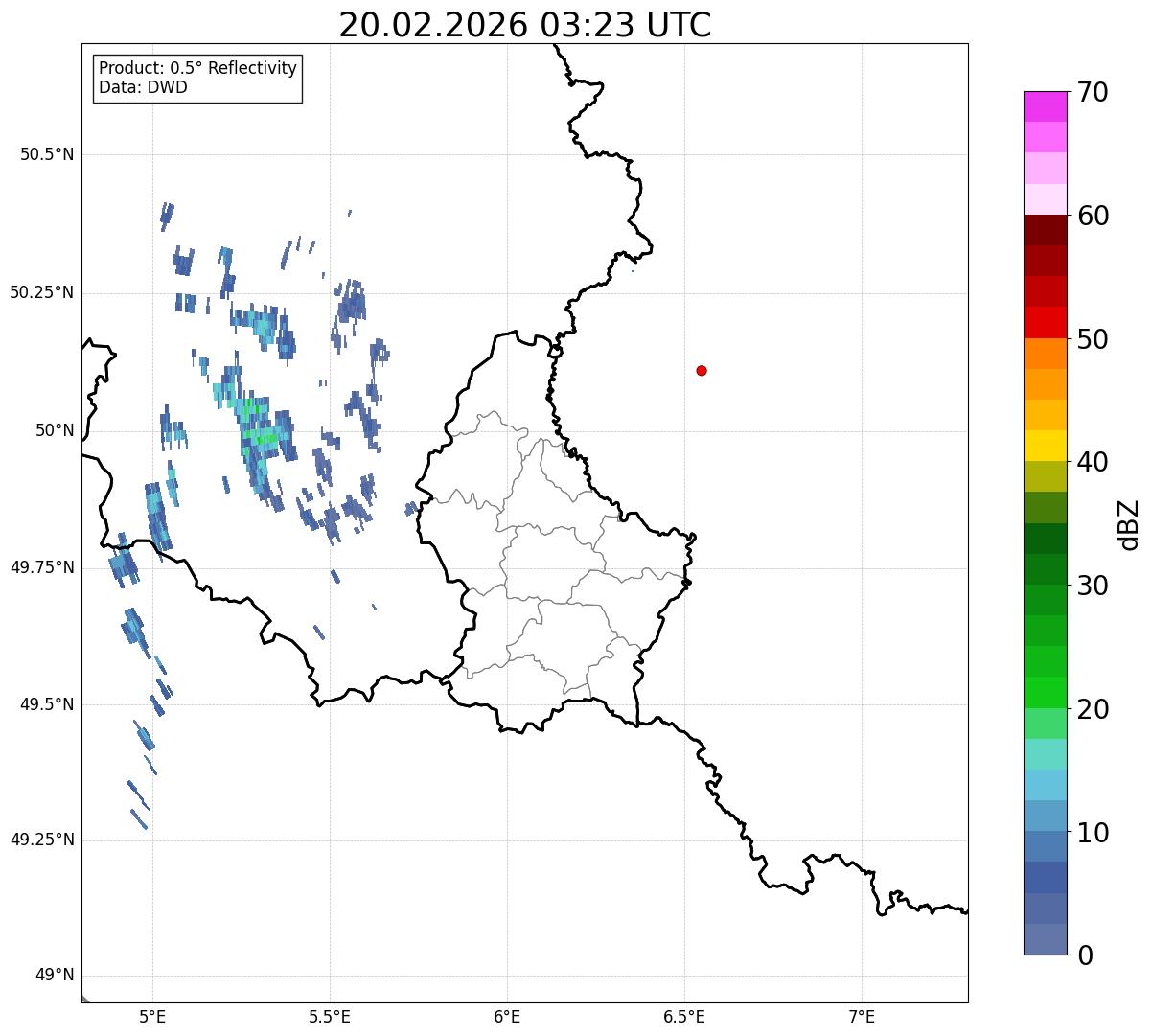Click the 49.5°N latitude label
Viewport: 1152px width, 1036px height.
48,704
